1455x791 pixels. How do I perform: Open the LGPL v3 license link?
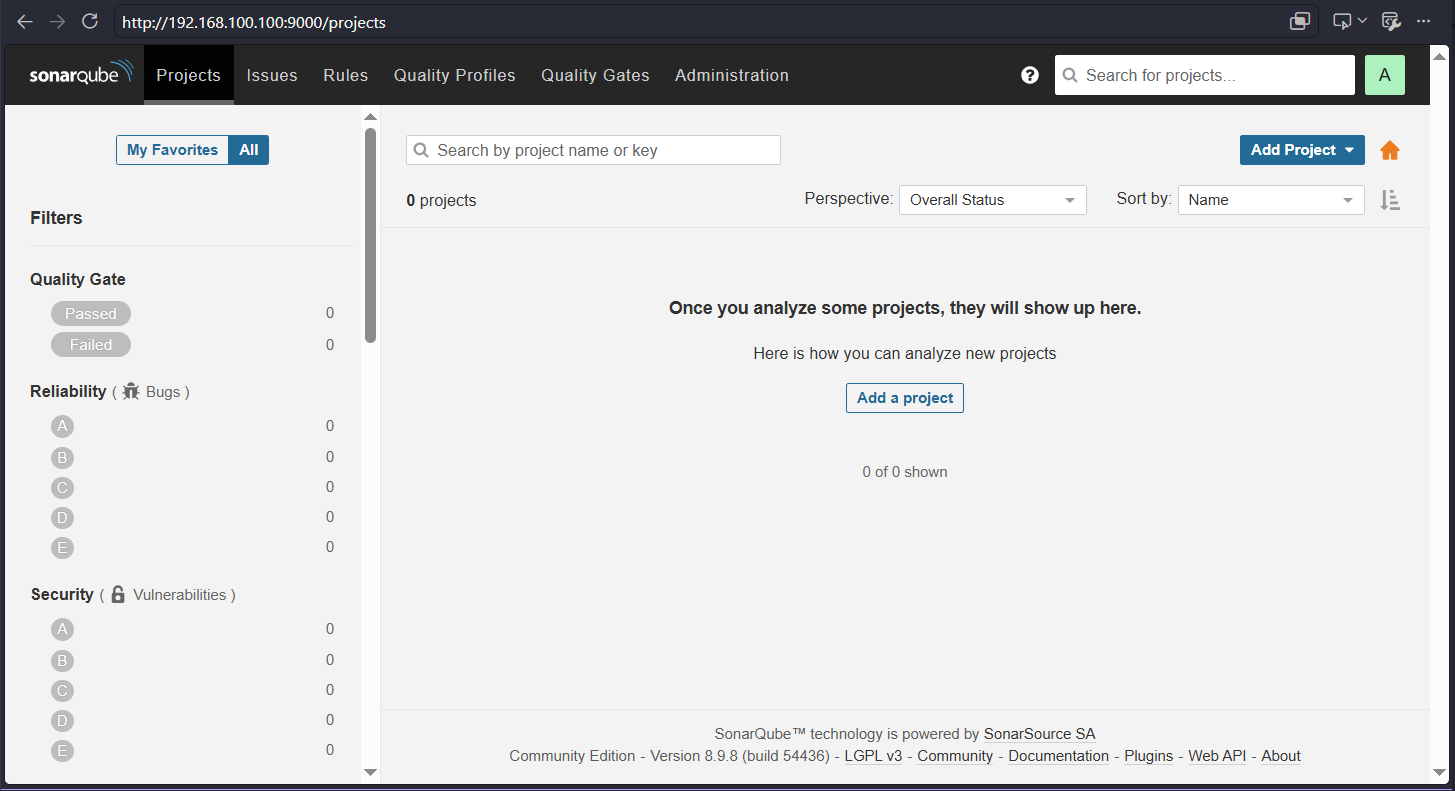coord(873,756)
